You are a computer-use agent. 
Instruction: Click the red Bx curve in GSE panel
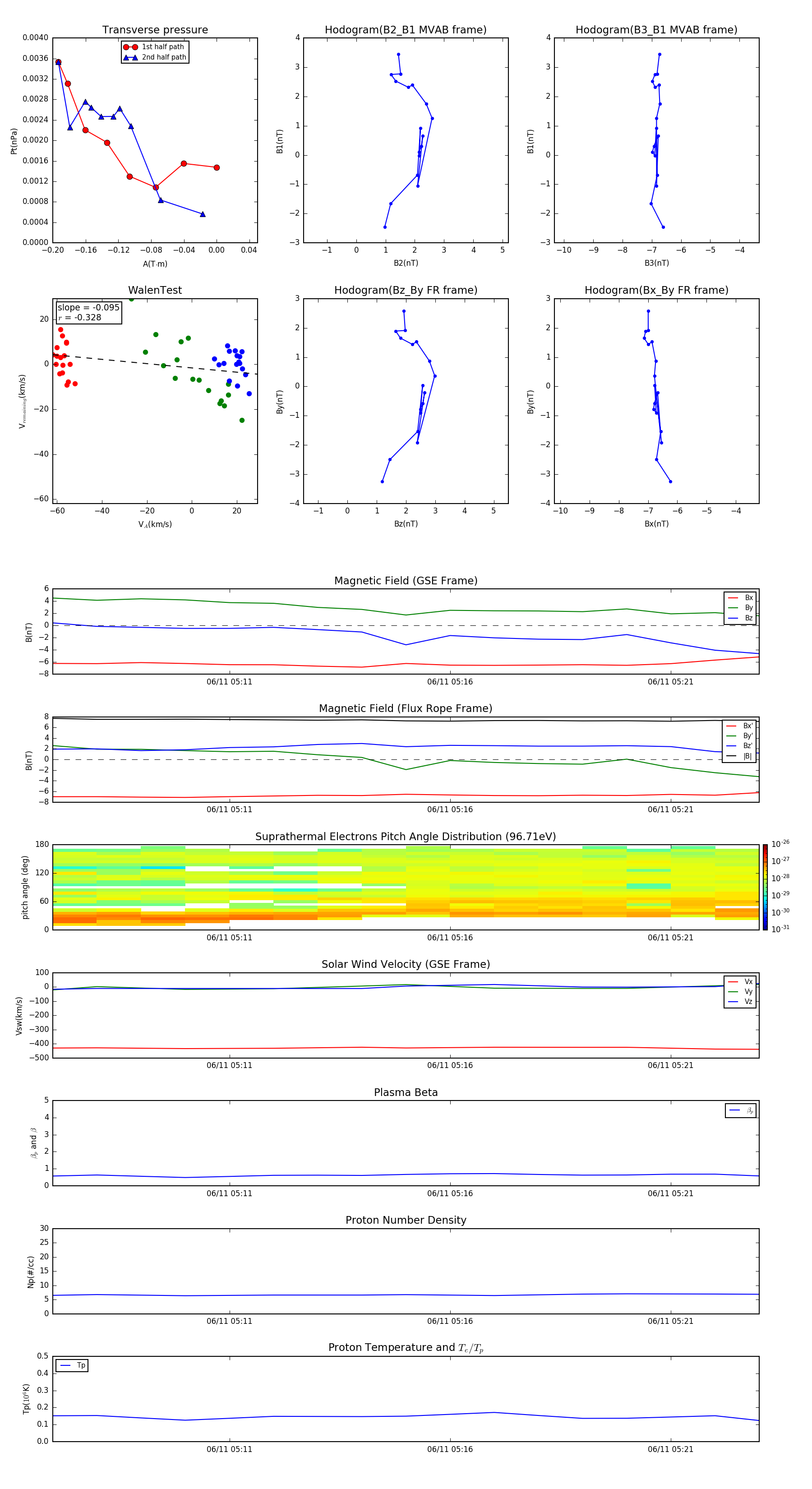pos(405,664)
